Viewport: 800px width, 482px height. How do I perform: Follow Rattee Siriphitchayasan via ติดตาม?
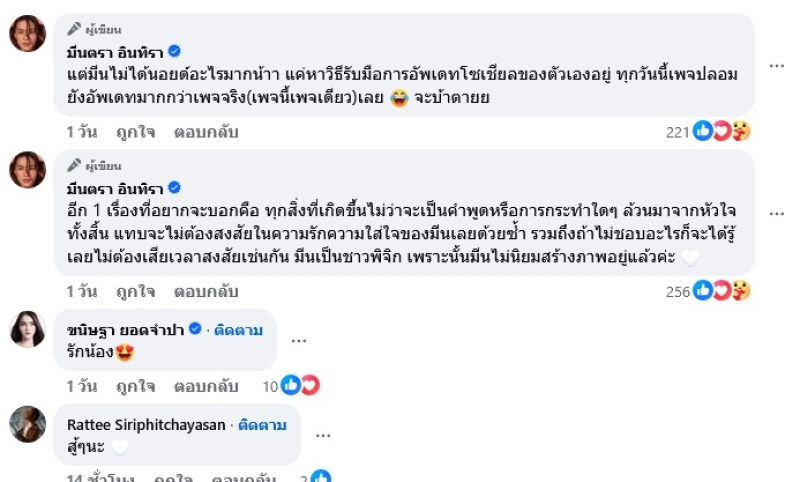[264, 424]
